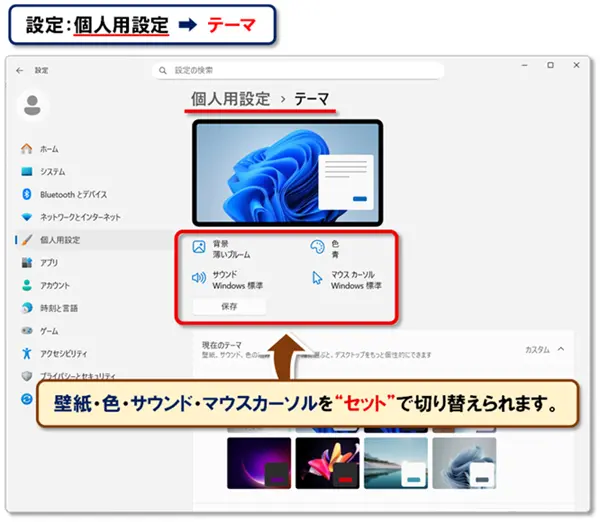Click the 設定 window title text
The image size is (600, 522).
pyautogui.click(x=41, y=70)
